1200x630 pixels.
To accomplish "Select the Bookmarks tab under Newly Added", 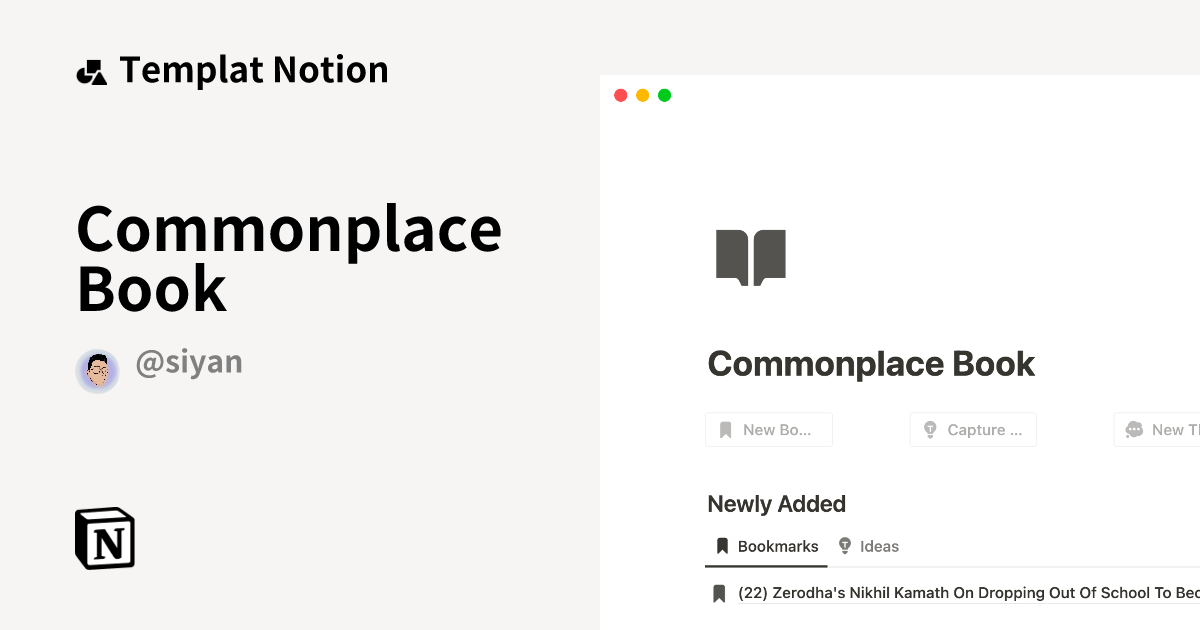I will [x=765, y=545].
